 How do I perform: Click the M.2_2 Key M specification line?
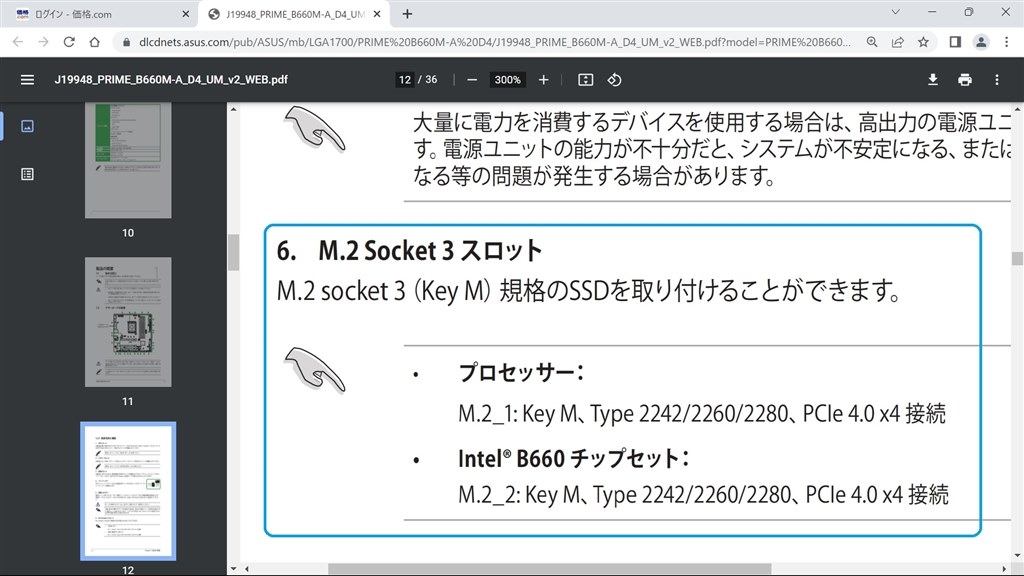point(703,494)
